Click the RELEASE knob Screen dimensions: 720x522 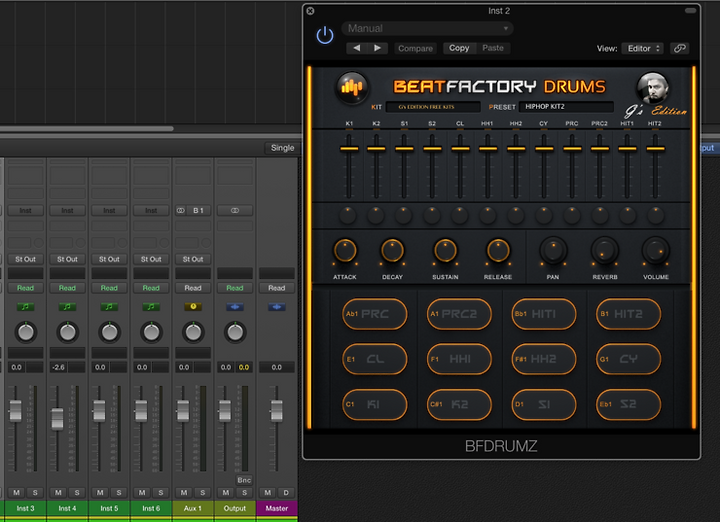(x=498, y=250)
